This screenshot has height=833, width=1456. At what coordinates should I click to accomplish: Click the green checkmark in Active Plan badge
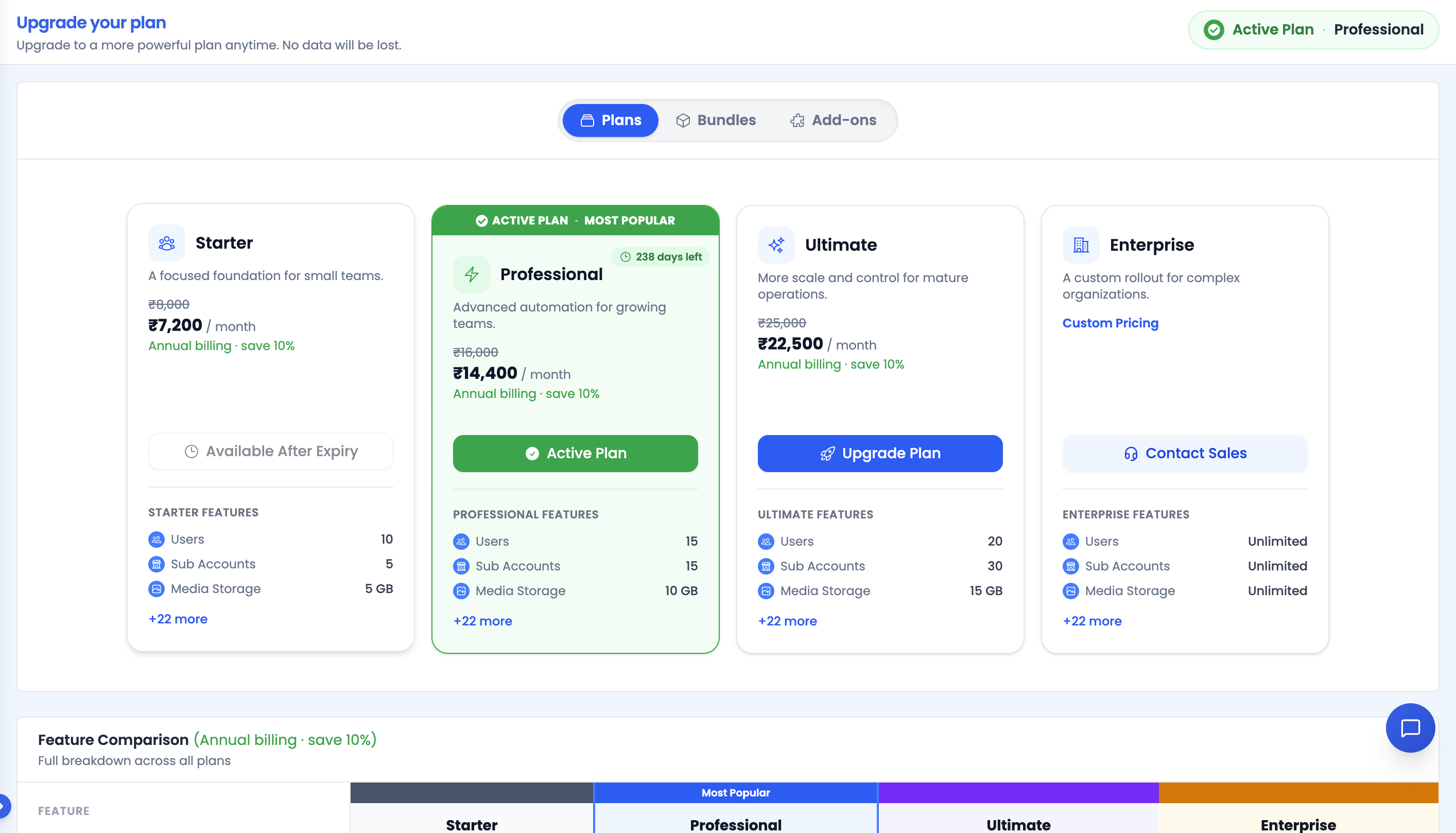pos(1214,30)
